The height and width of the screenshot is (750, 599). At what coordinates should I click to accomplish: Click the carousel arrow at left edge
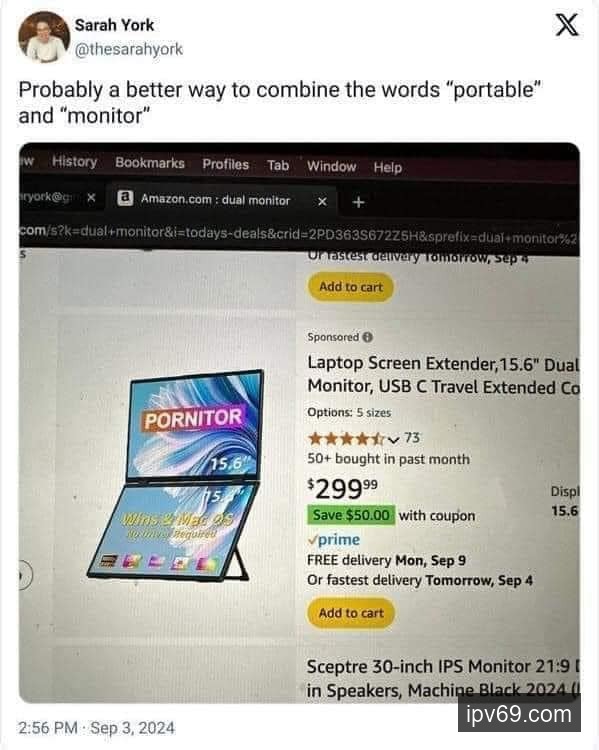click(x=24, y=574)
